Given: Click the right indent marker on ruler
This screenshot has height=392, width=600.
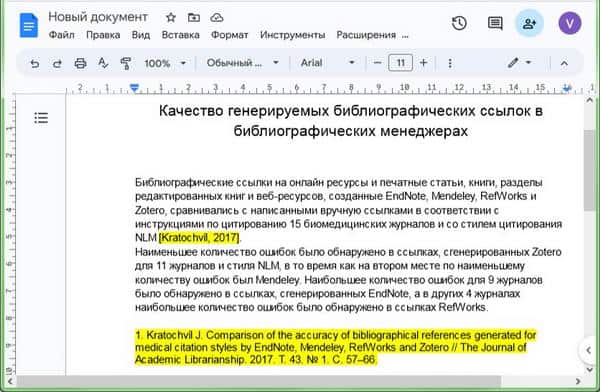Looking at the screenshot, I should coord(567,88).
